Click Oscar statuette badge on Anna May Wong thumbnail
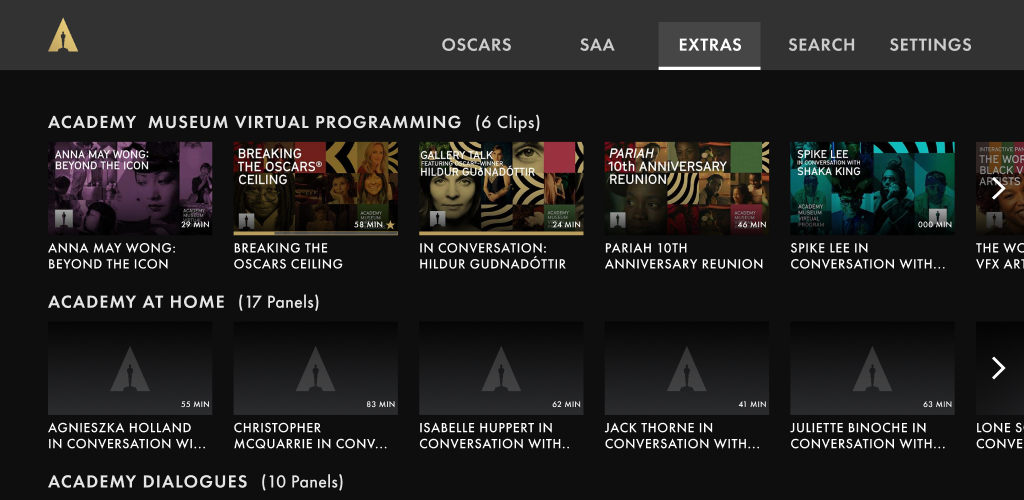The height and width of the screenshot is (500, 1024). 63,219
